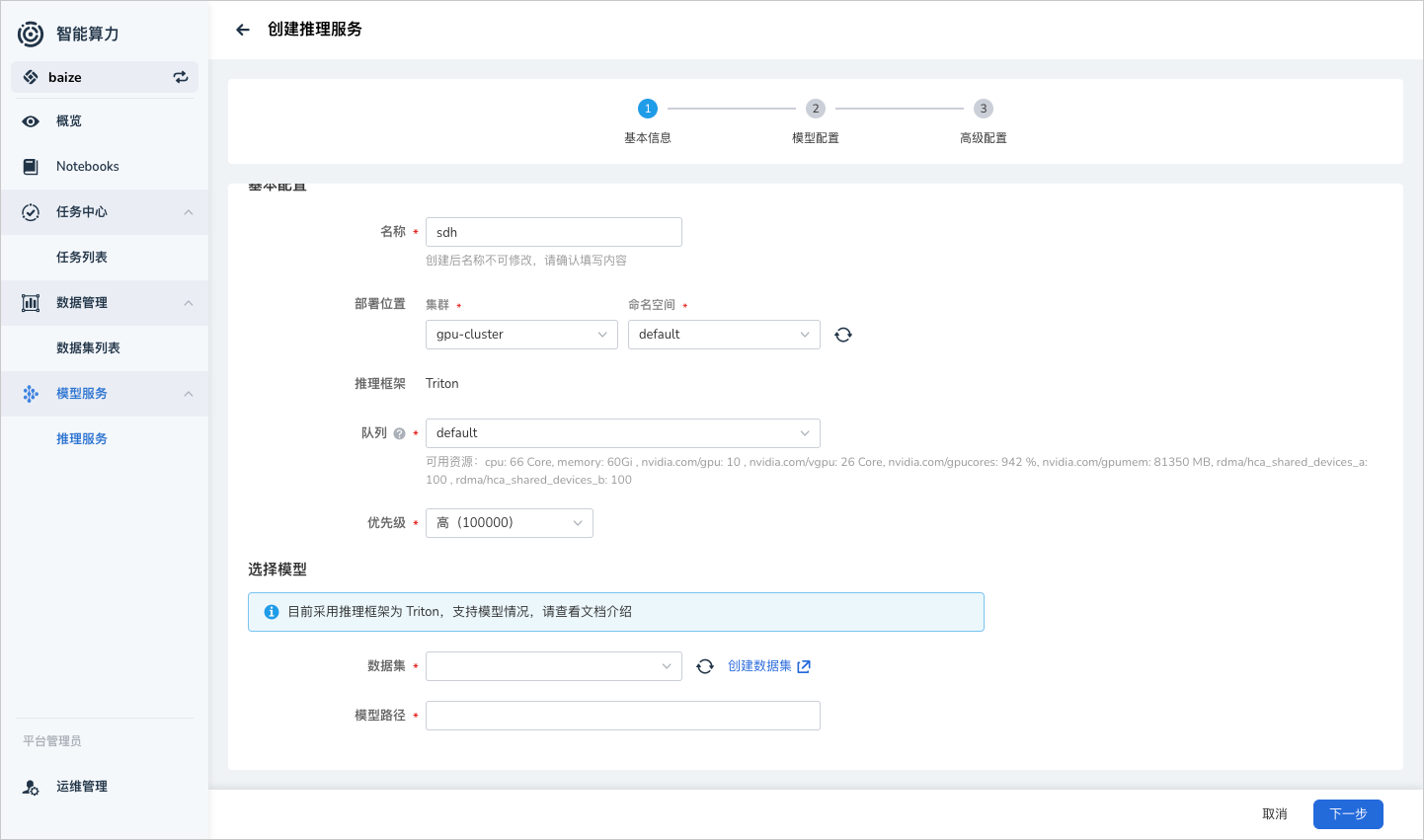Click the 平台管理员 label in the sidebar
The width and height of the screenshot is (1424, 840).
[x=52, y=741]
